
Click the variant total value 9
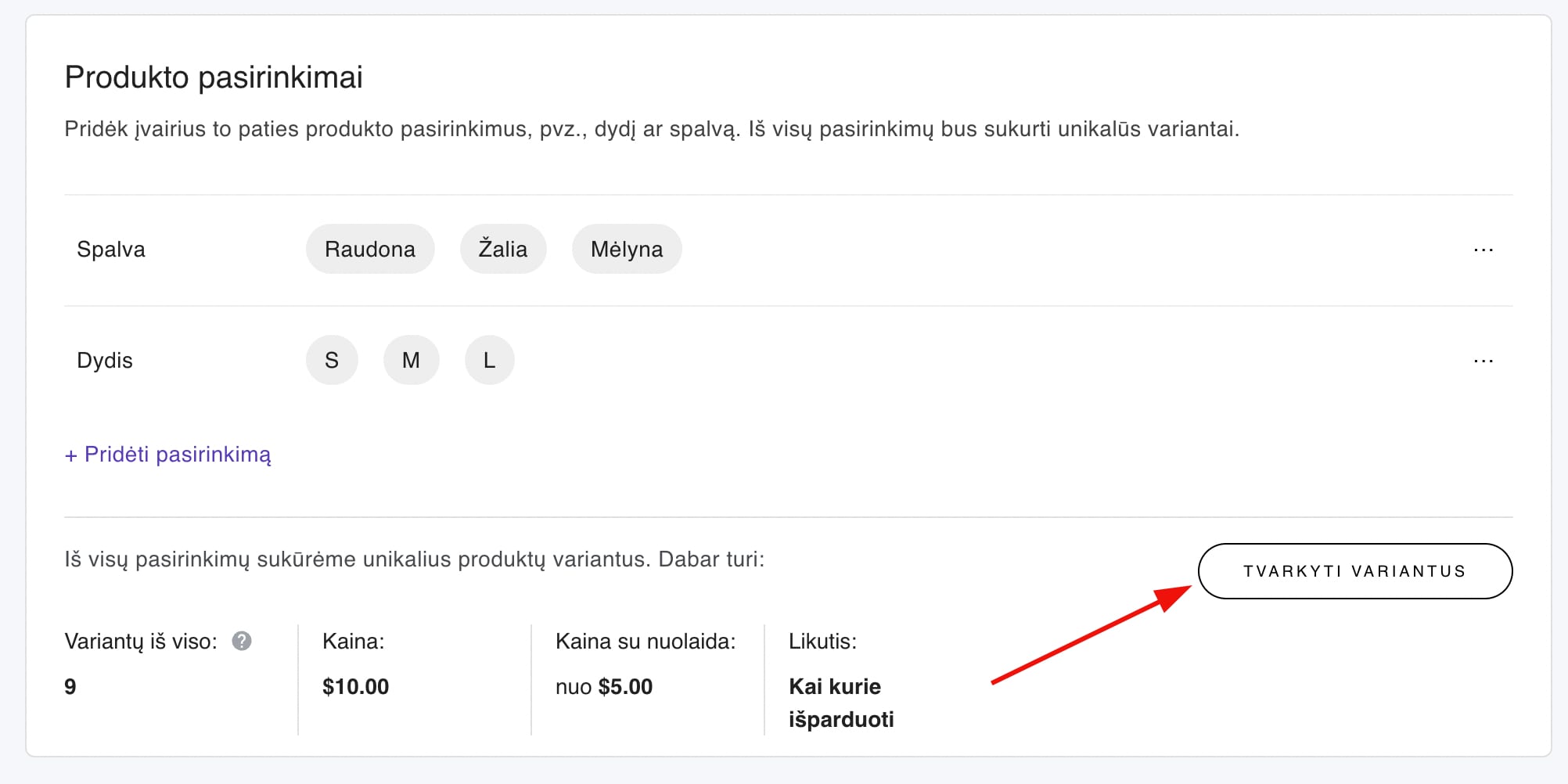70,686
